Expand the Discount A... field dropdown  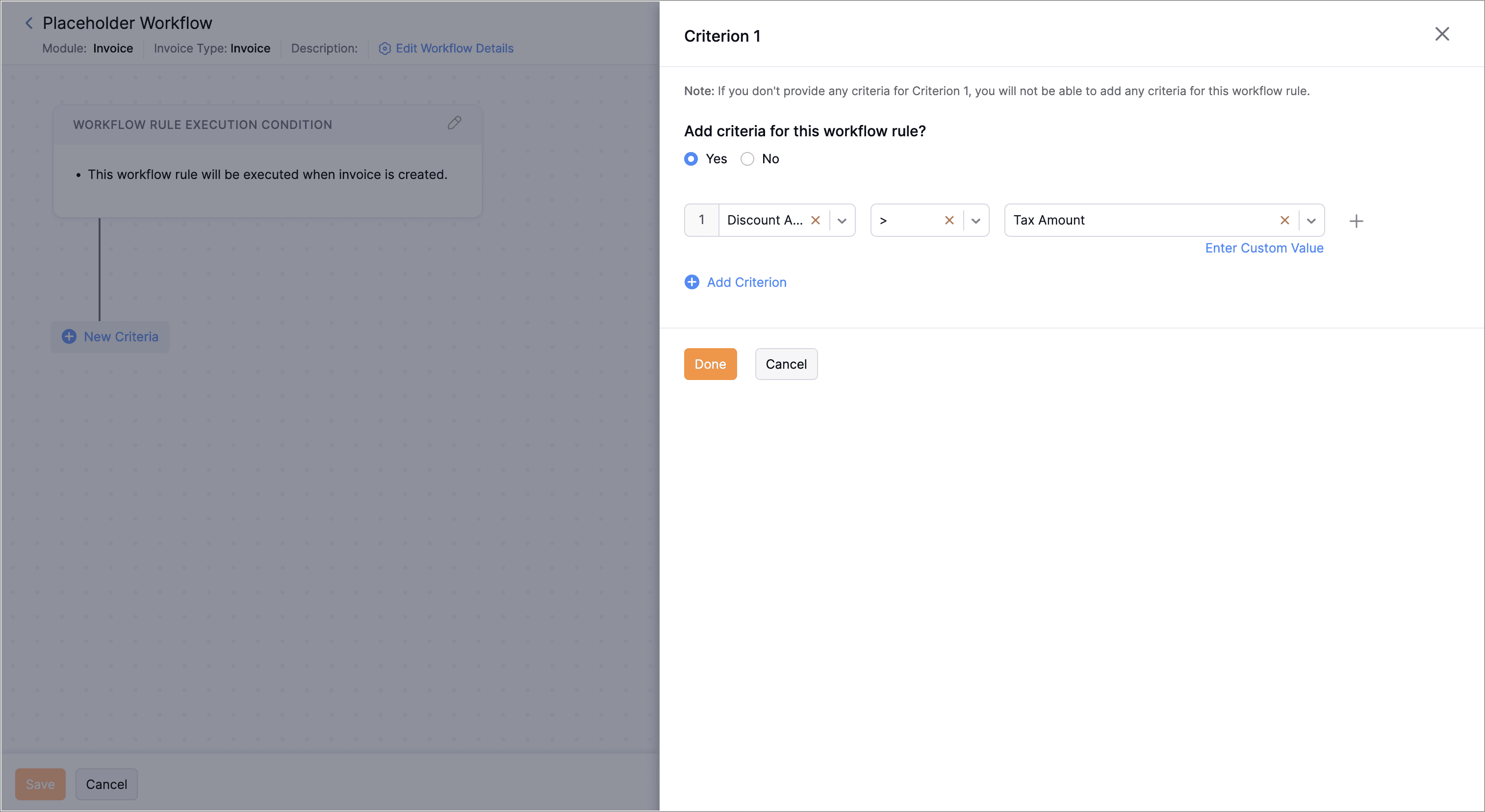point(842,221)
